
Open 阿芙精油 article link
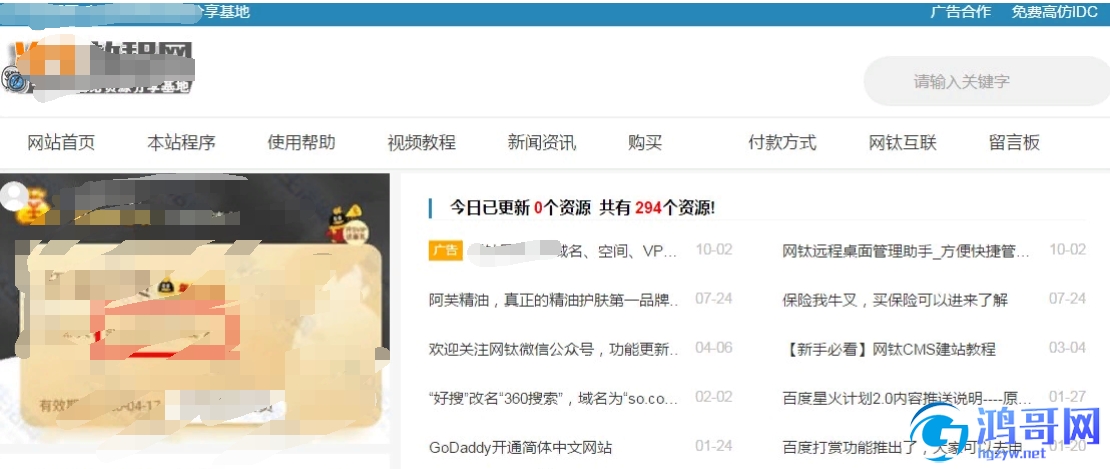[x=554, y=300]
